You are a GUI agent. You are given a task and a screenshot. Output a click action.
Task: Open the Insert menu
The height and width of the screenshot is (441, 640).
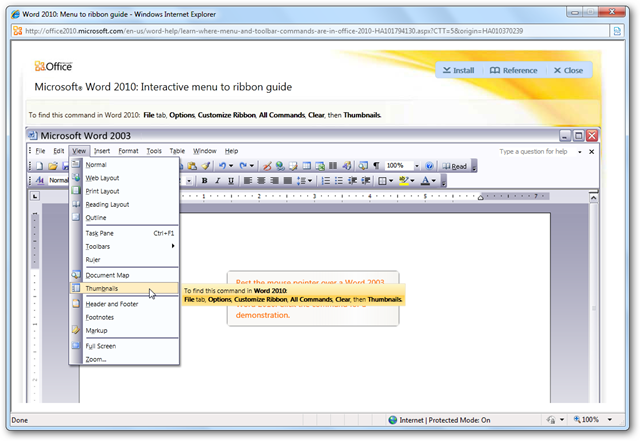[x=102, y=151]
